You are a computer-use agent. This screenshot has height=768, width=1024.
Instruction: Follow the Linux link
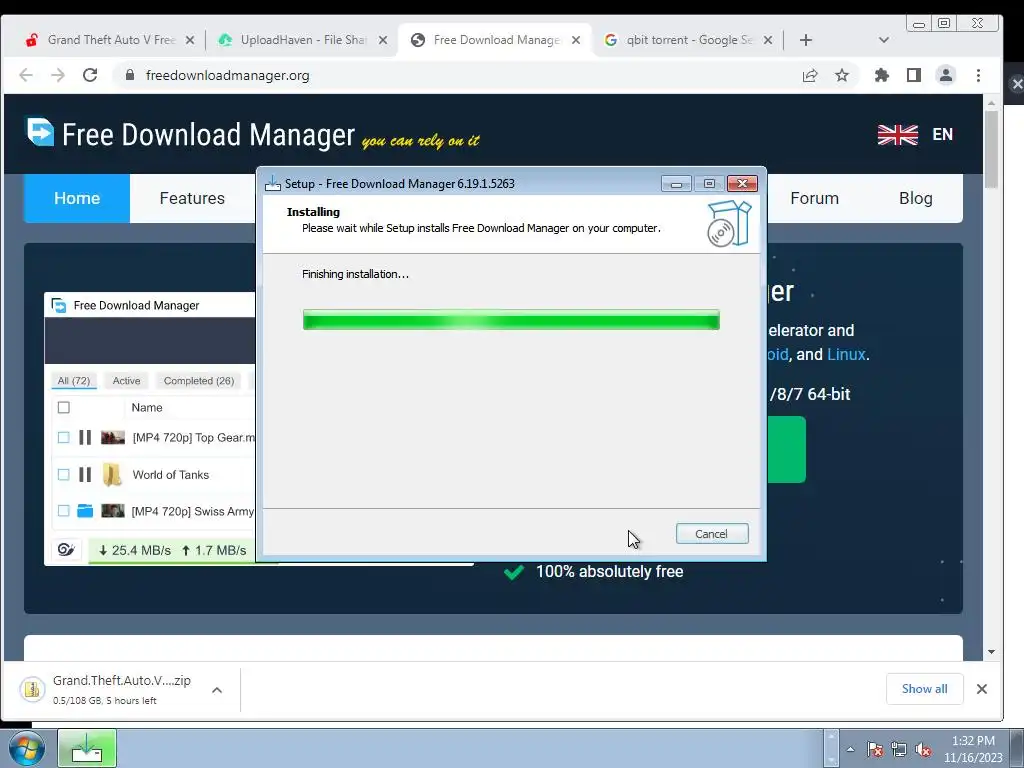pyautogui.click(x=846, y=355)
